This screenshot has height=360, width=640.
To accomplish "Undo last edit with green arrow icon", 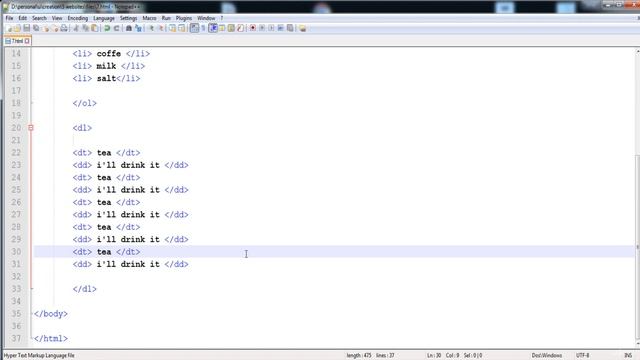I will 107,28.
